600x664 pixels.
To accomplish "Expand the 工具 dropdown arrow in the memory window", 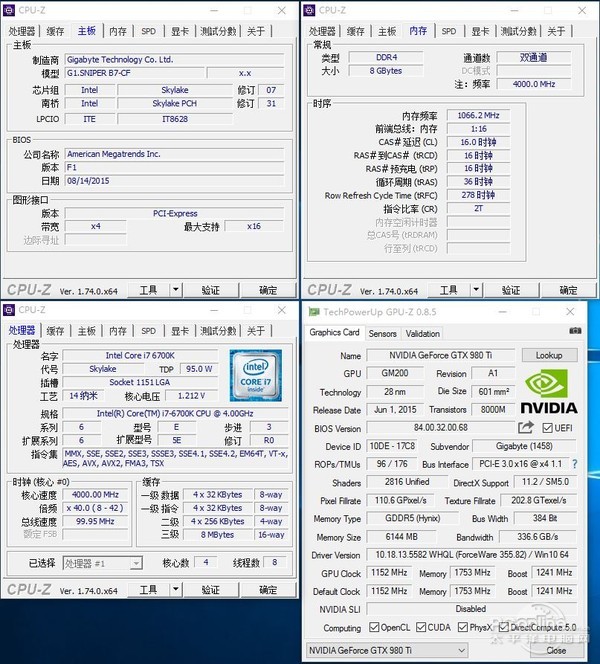I will [x=476, y=290].
